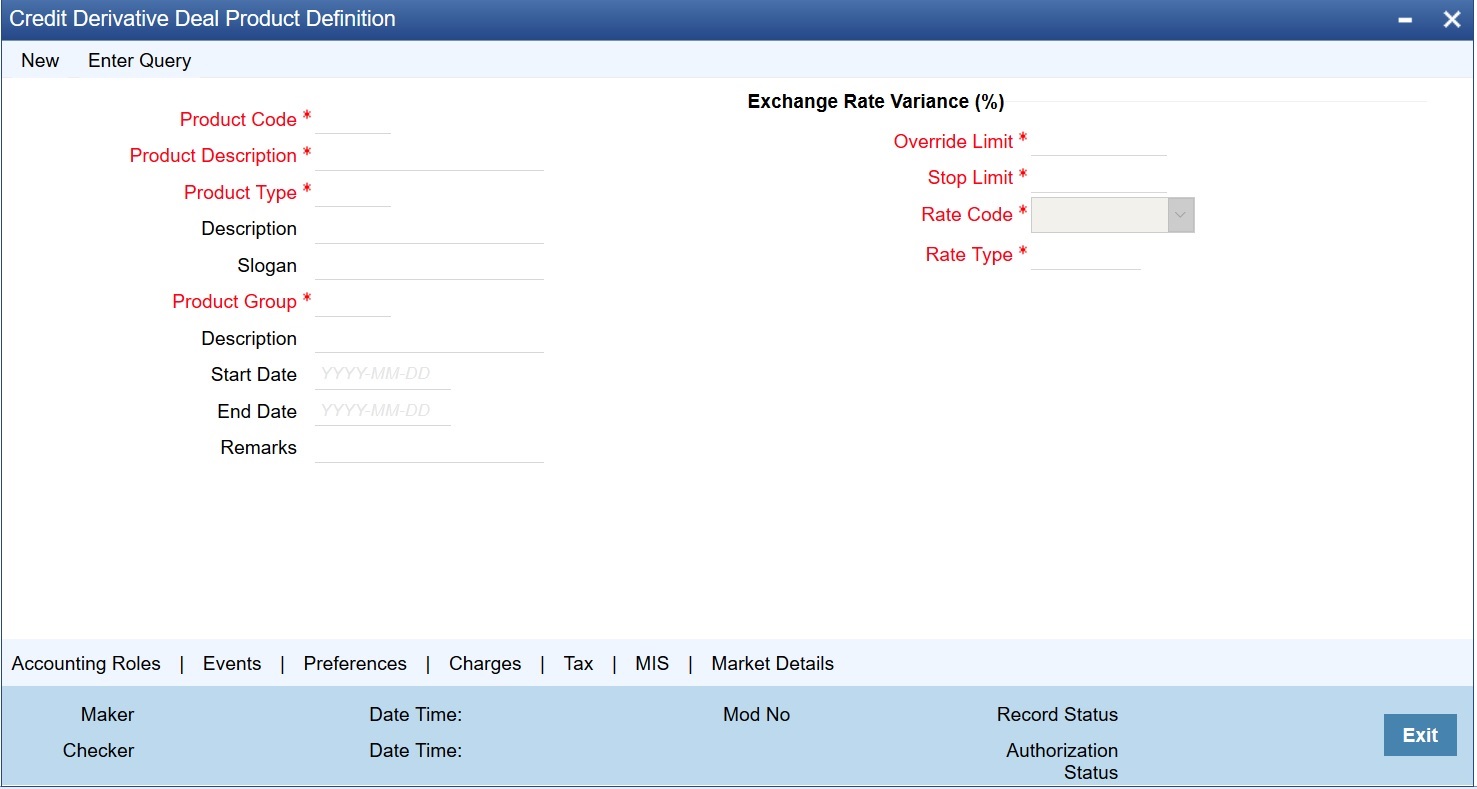Click the Product Type field
This screenshot has height=789, width=1477.
(353, 192)
